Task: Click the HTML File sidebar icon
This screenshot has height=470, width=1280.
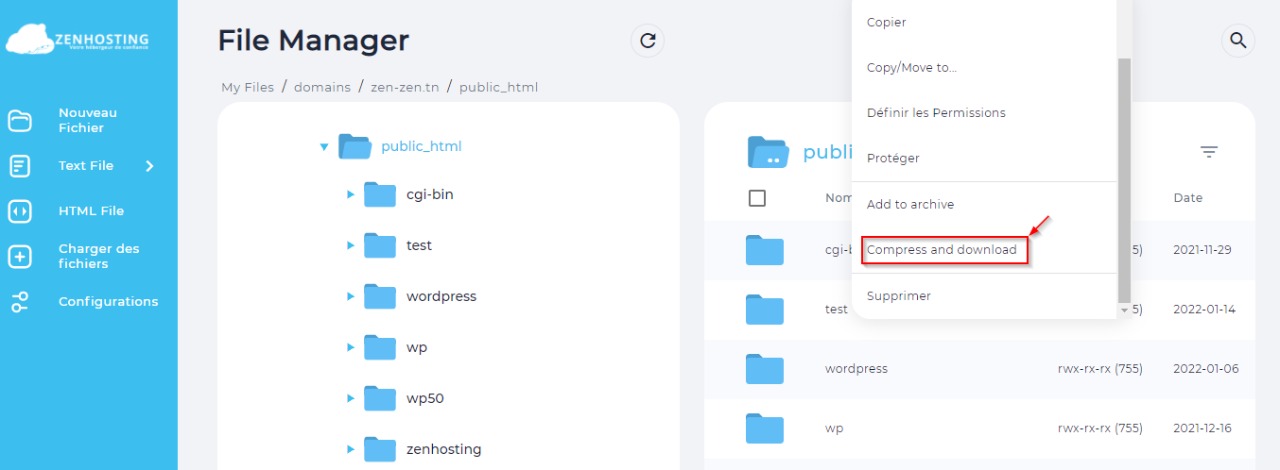Action: (20, 211)
